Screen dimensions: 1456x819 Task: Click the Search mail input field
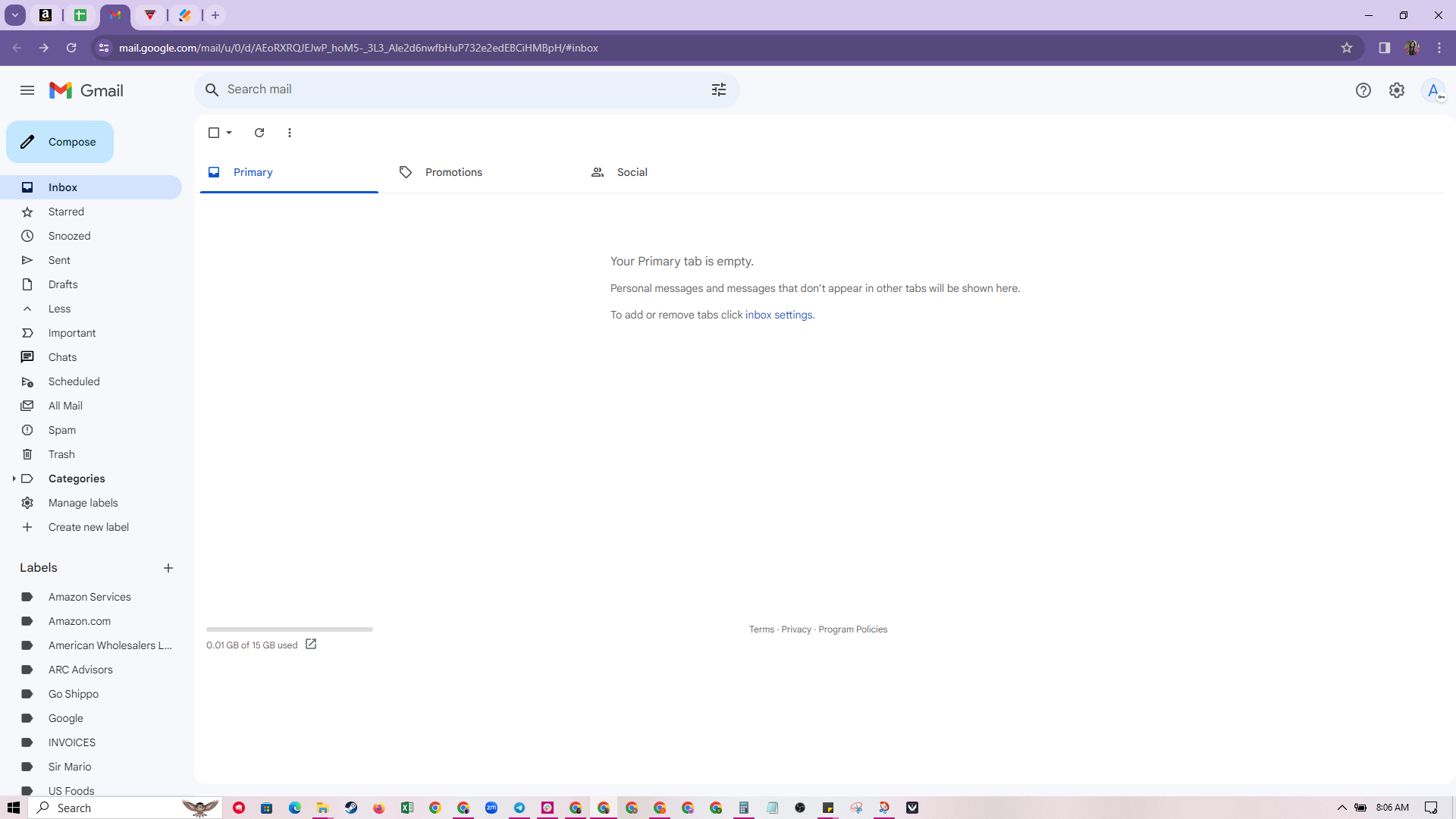(x=464, y=89)
